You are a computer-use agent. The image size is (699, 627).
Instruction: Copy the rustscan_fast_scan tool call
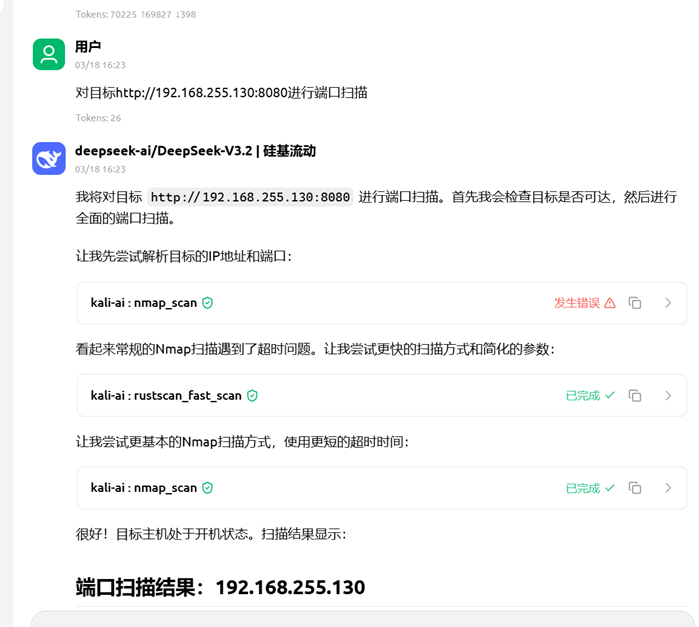(x=635, y=396)
